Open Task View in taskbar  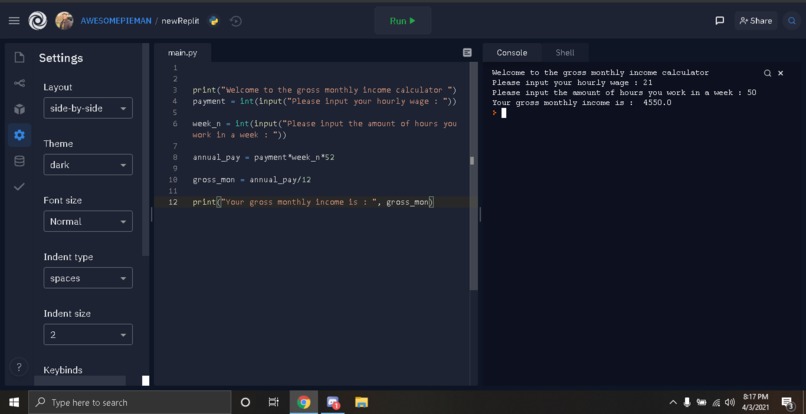[x=273, y=402]
